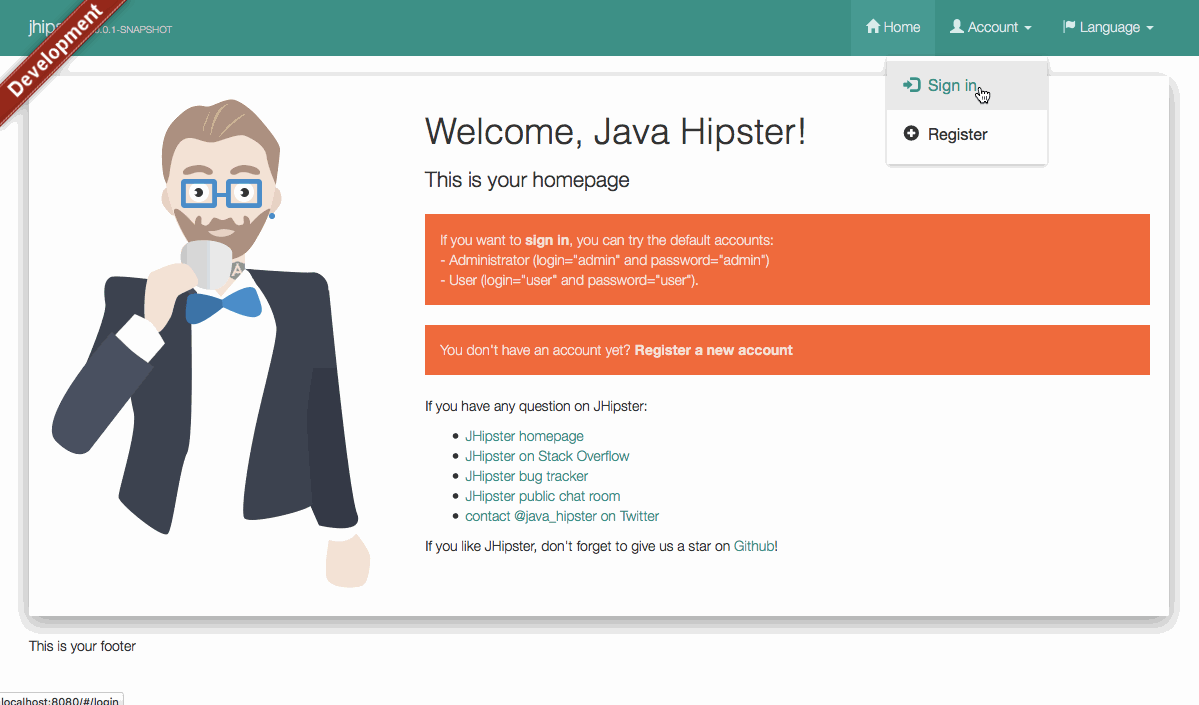
Task: Visit the Github link
Action: click(x=754, y=546)
